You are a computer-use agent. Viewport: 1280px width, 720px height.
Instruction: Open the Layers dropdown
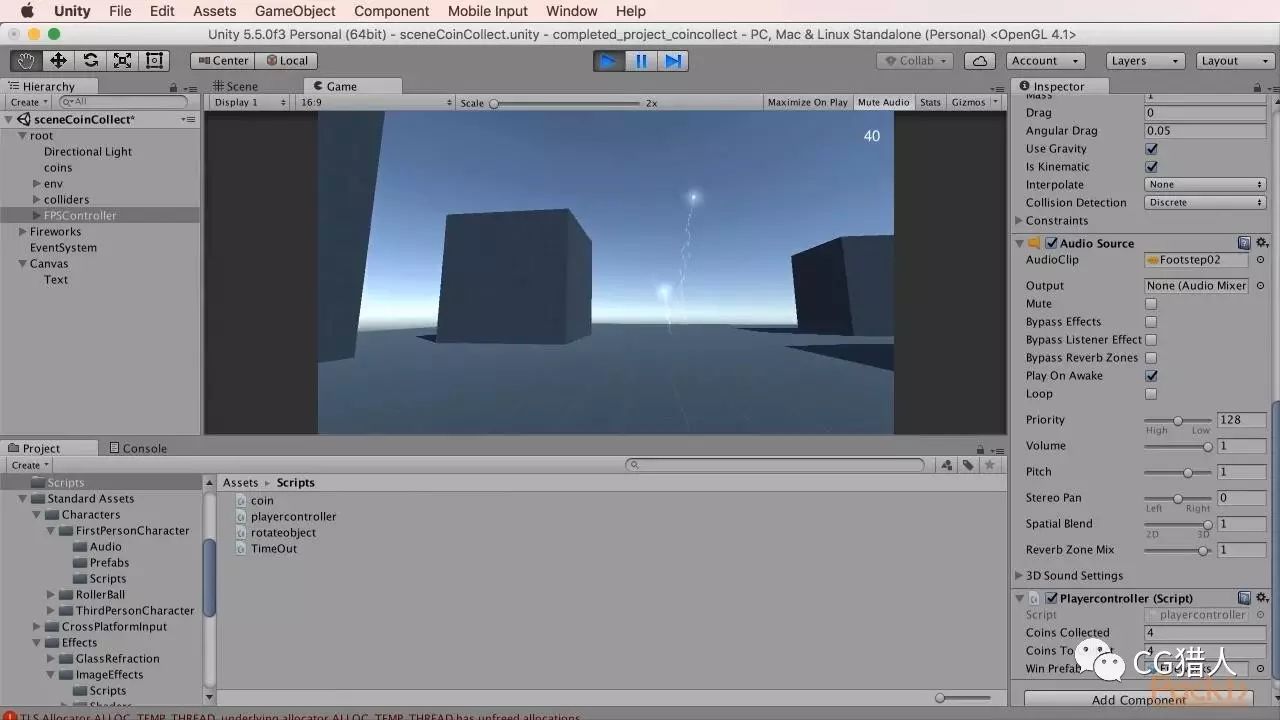coord(1145,61)
